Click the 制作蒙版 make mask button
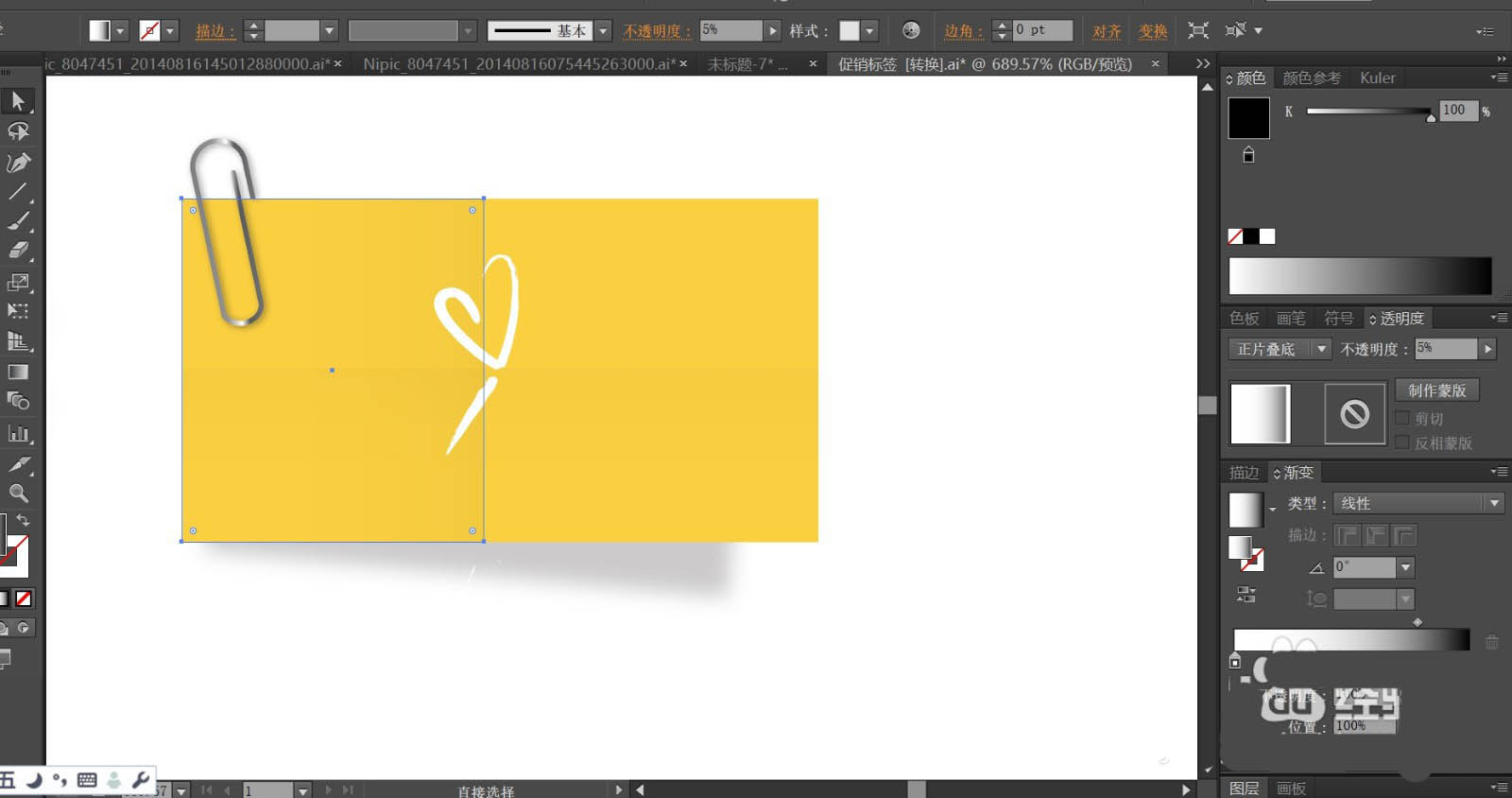 click(1436, 390)
